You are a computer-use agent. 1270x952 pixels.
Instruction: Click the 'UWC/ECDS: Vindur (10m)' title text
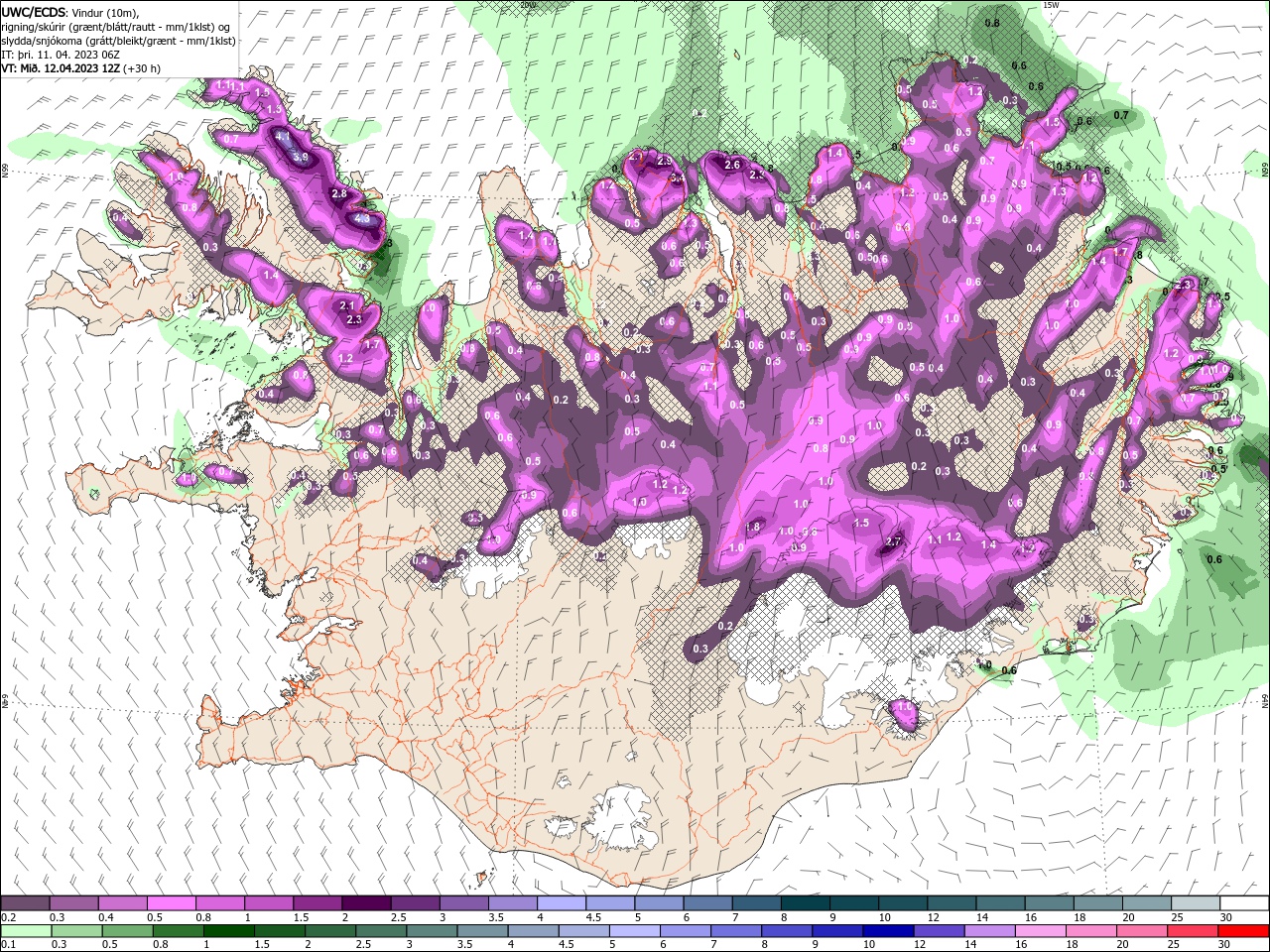[x=70, y=12]
